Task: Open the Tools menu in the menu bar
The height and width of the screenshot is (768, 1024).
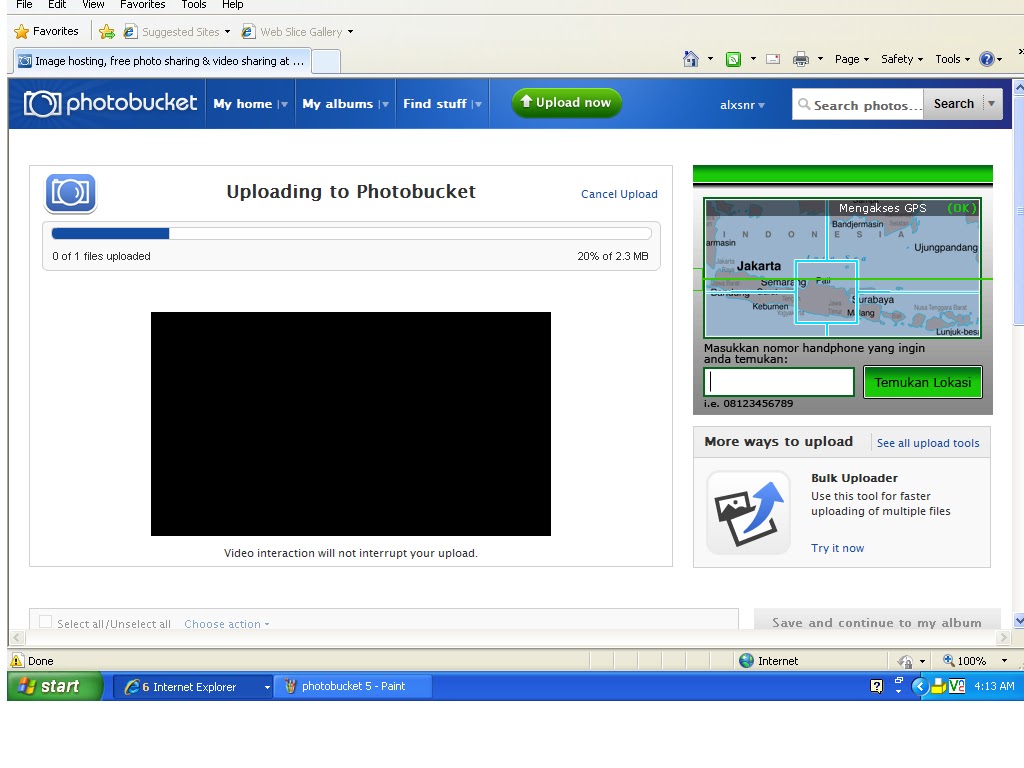Action: (193, 5)
